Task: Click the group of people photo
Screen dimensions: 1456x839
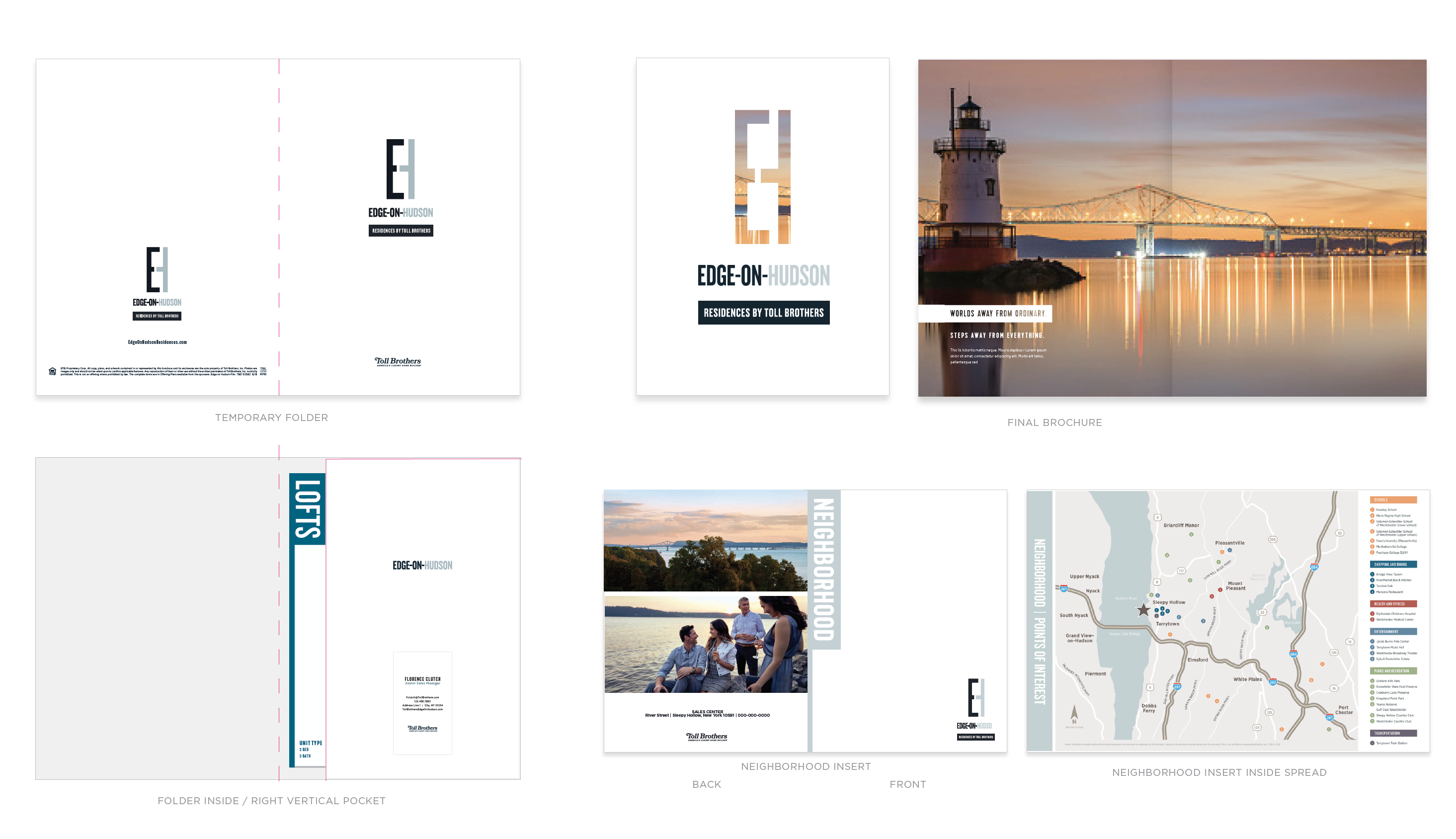Action: [x=706, y=644]
